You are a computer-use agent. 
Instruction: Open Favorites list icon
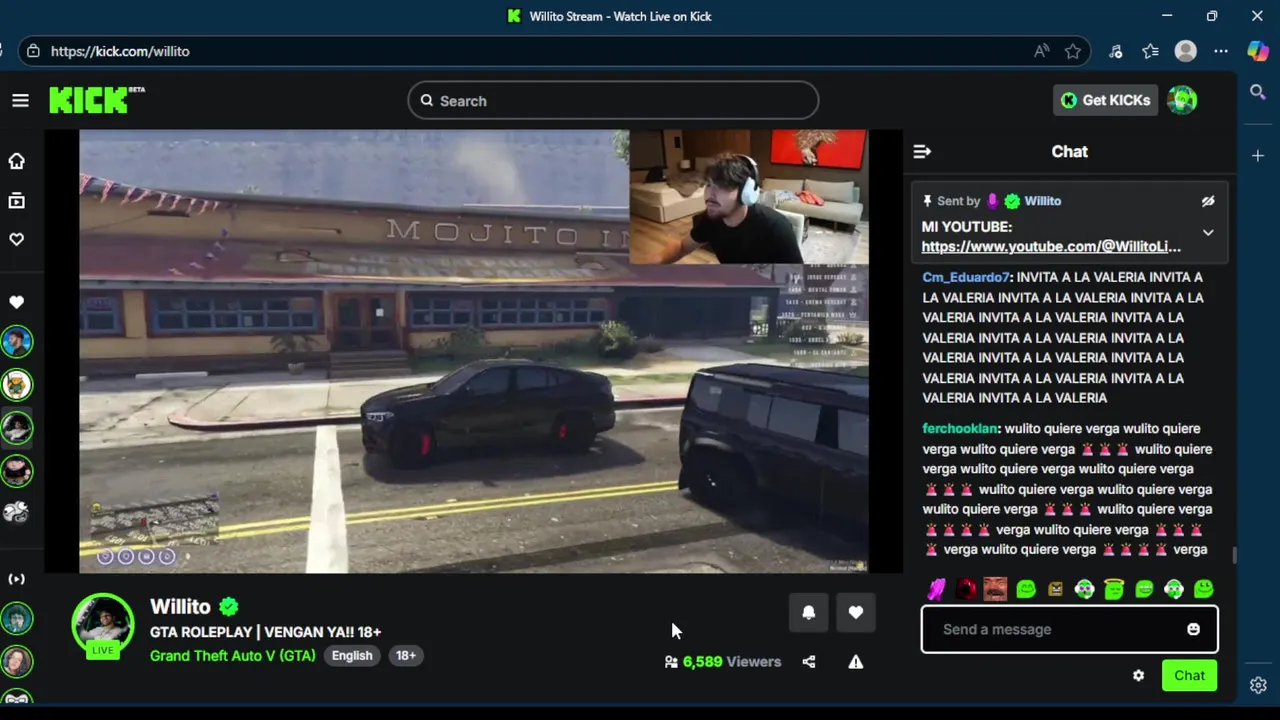point(1150,51)
